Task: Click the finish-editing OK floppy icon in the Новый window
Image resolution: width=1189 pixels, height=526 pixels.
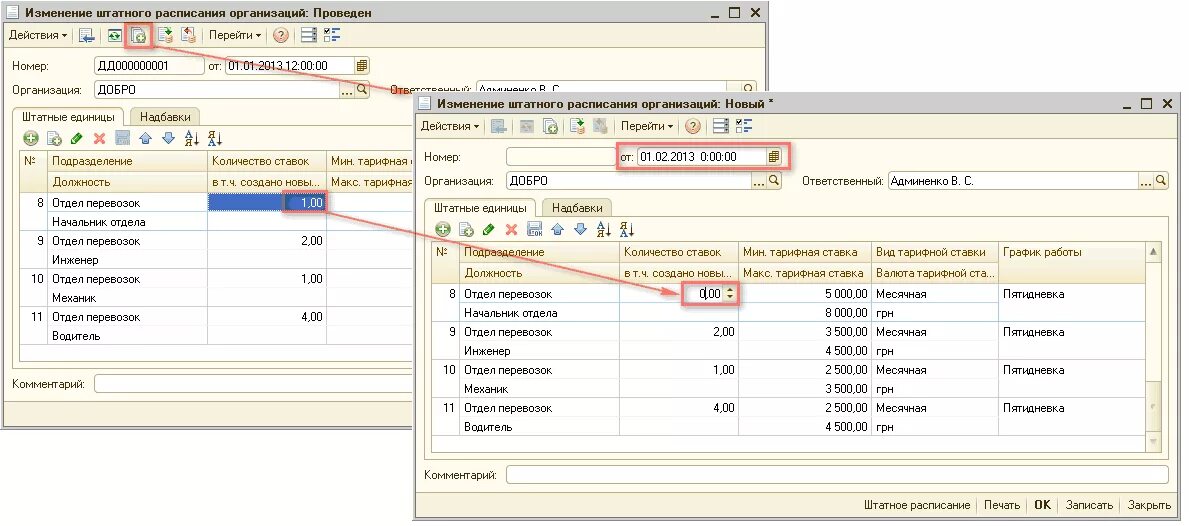Action: 535,230
